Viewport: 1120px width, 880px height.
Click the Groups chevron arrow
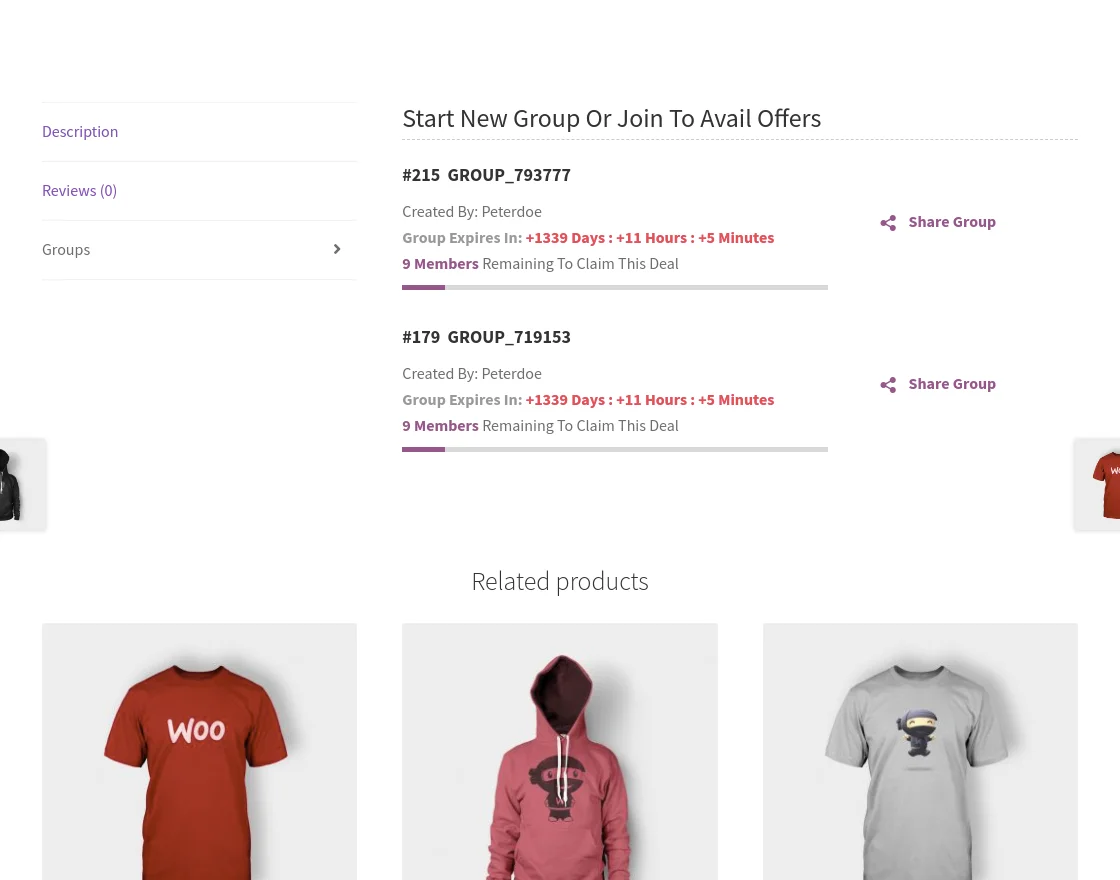click(x=337, y=249)
